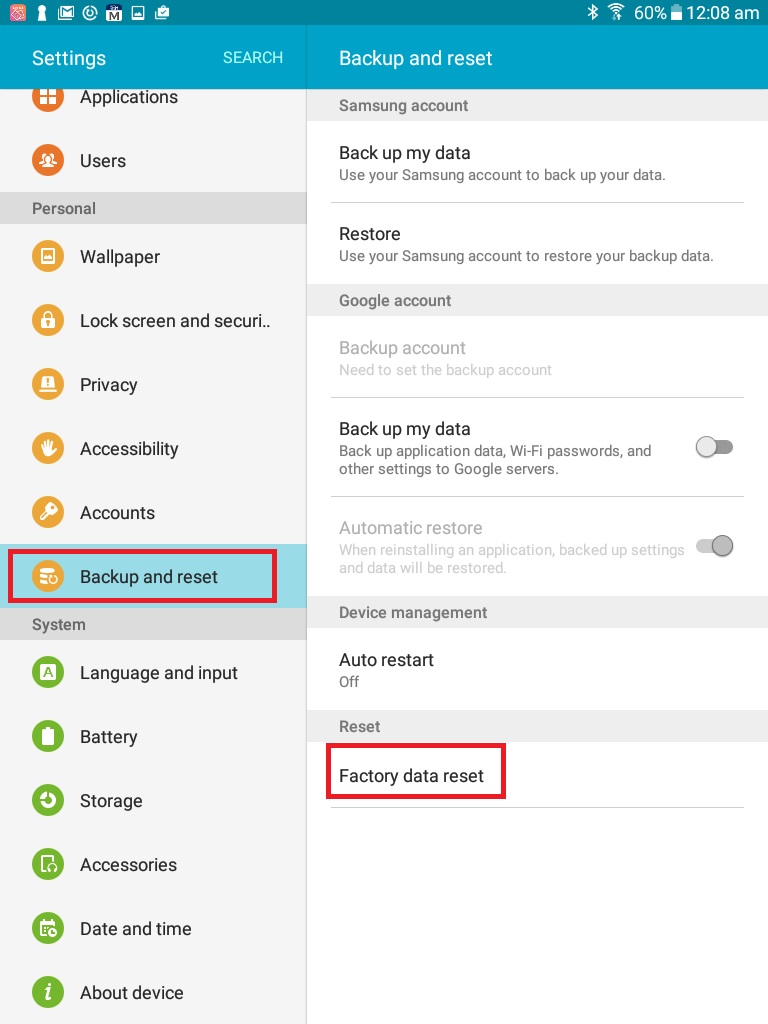The image size is (768, 1024).
Task: Open the About device info icon
Action: [x=48, y=992]
